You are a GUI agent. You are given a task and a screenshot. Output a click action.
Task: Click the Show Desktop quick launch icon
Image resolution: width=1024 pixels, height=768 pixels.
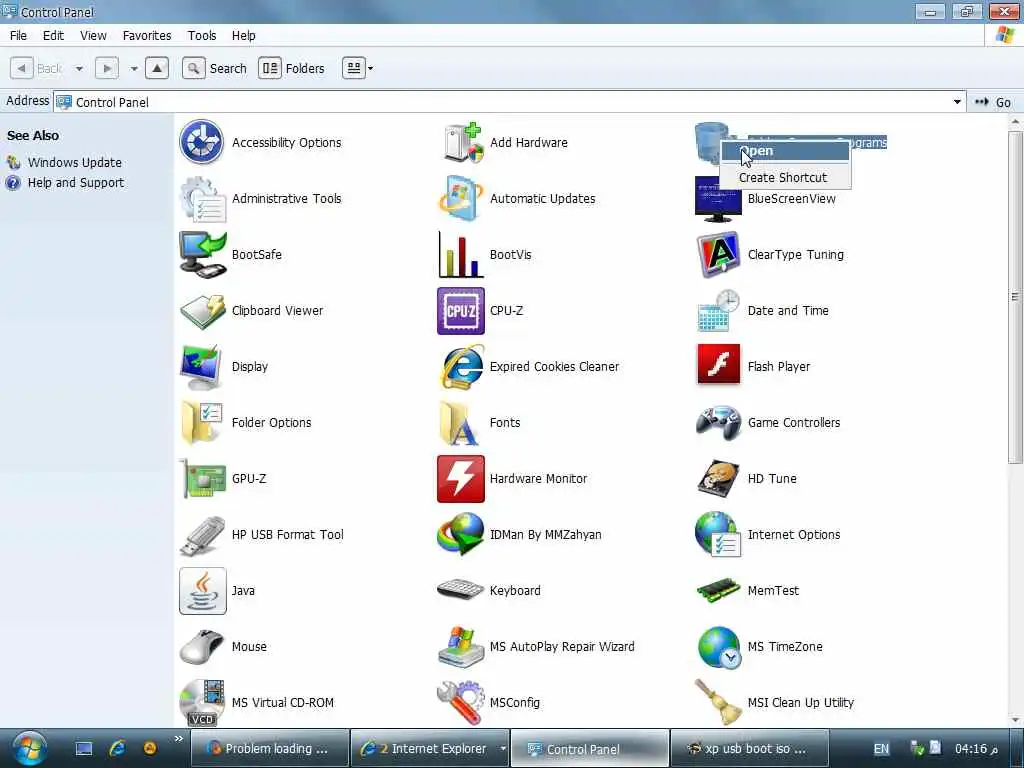tap(84, 748)
